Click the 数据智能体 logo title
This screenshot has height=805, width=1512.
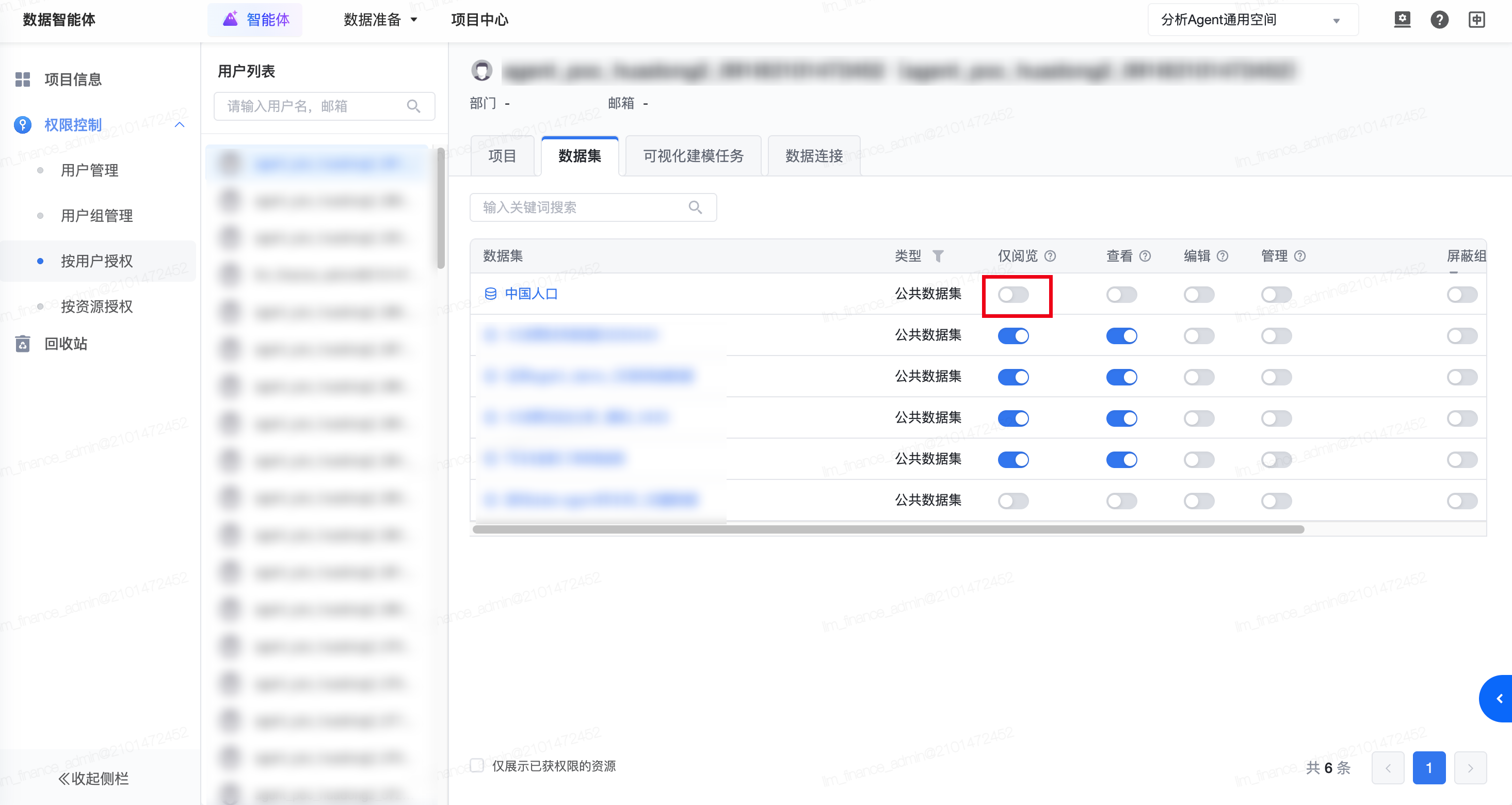click(x=59, y=20)
